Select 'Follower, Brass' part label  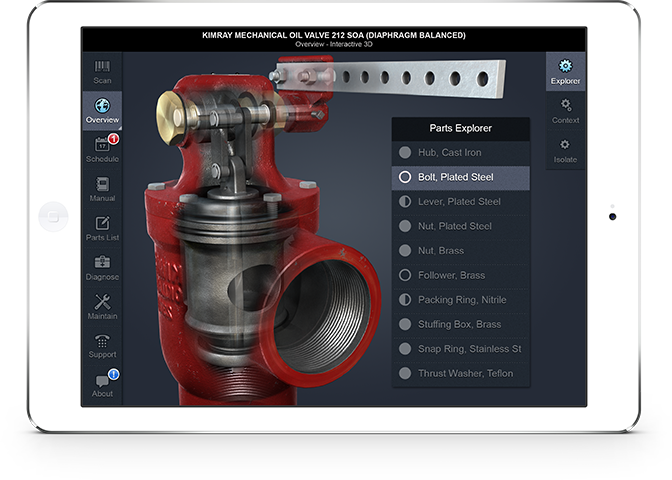(x=452, y=275)
